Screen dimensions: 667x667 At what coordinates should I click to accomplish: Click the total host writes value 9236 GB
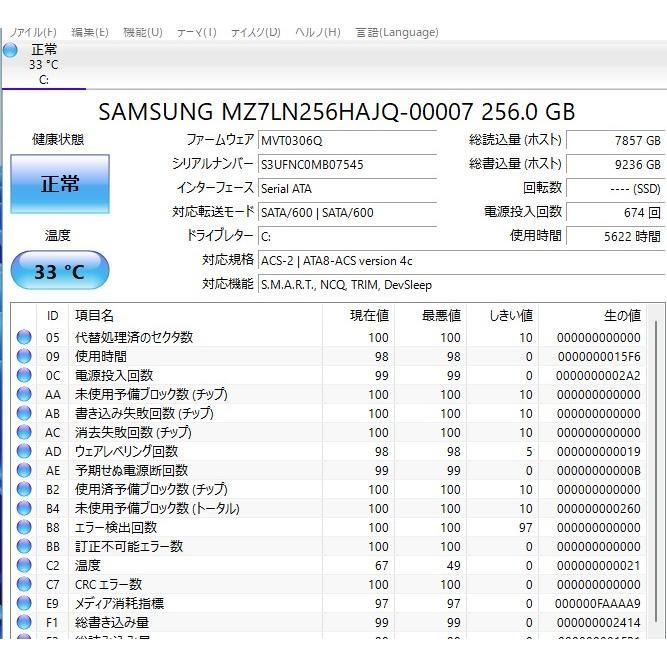(616, 165)
